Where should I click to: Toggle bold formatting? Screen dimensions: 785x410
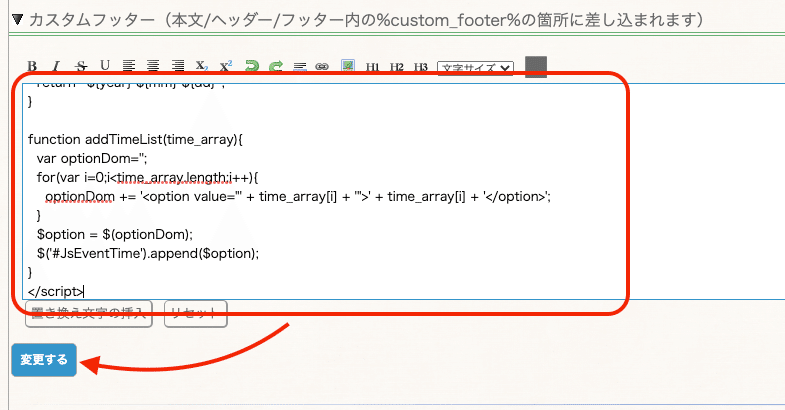32,66
